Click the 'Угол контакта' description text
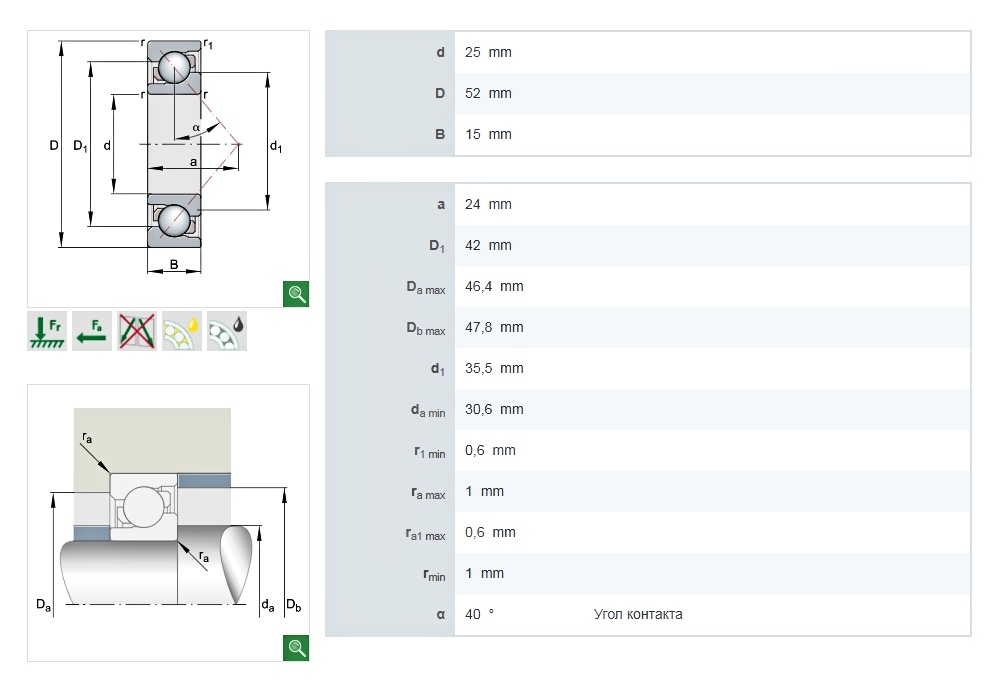Viewport: 1001px width, 691px height. click(x=637, y=614)
